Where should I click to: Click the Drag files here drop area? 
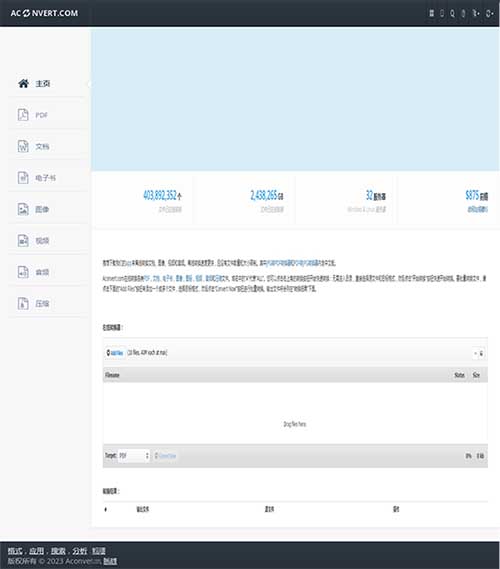295,413
